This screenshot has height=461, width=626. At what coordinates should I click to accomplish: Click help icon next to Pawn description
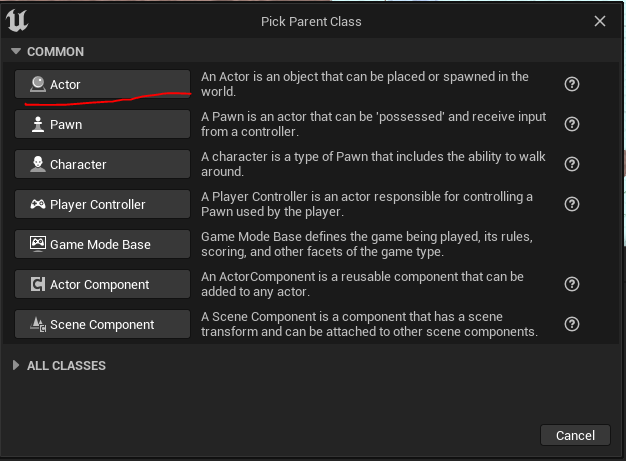572,125
